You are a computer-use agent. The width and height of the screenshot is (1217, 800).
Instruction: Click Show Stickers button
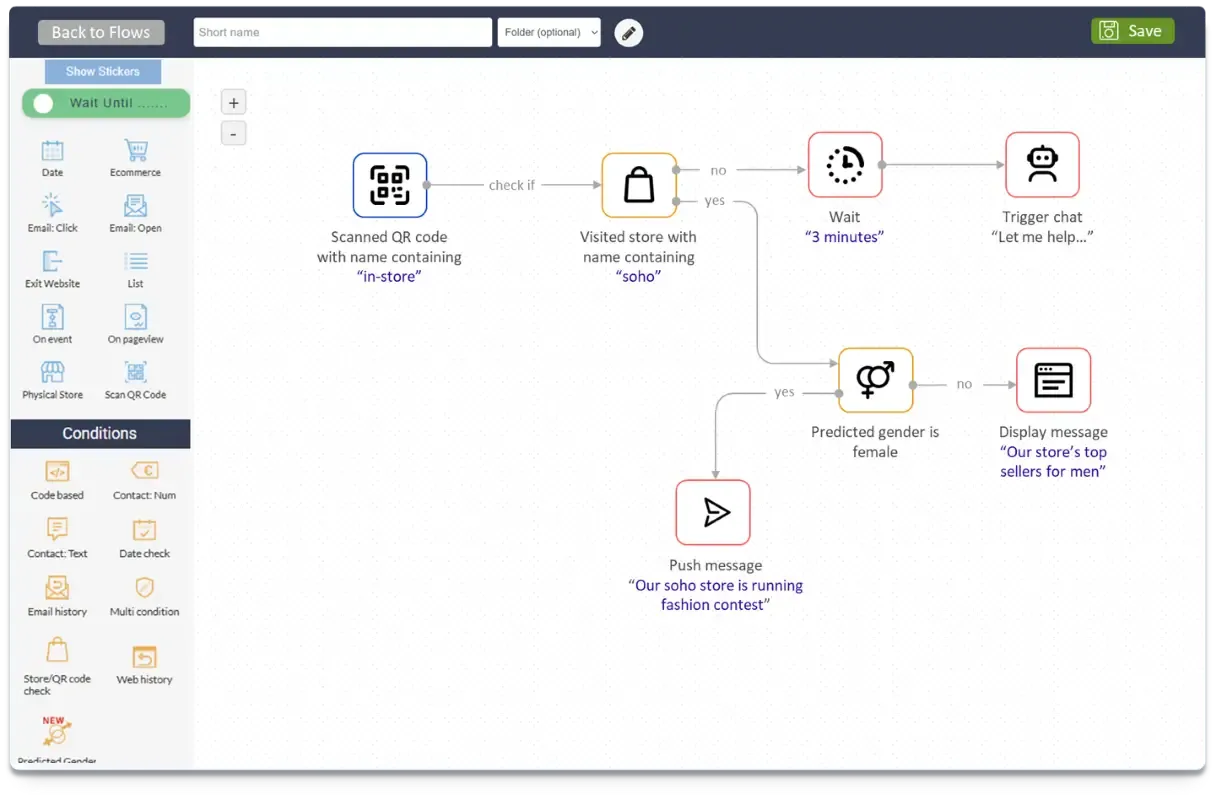(103, 71)
